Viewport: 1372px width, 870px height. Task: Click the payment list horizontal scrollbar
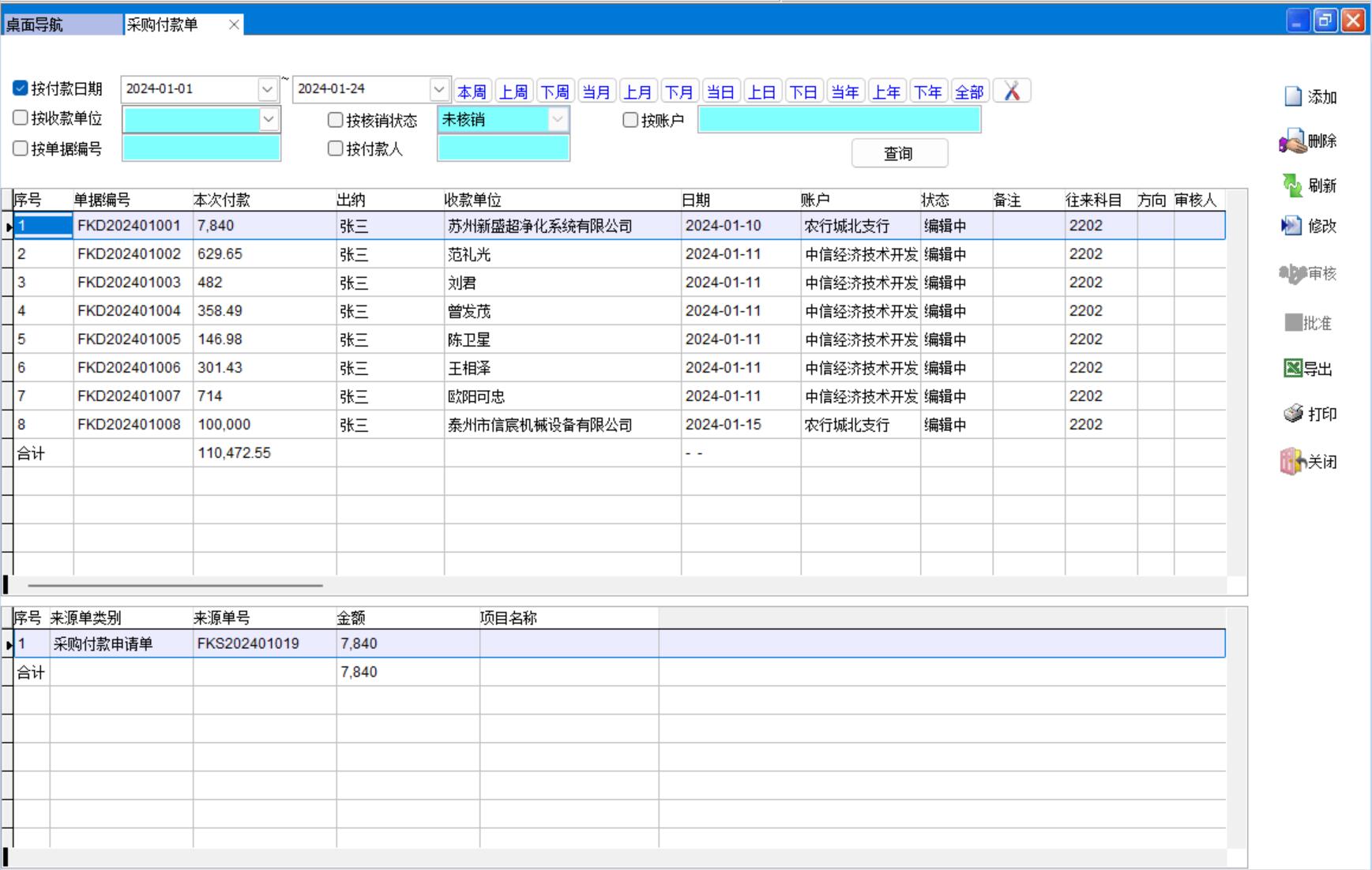point(175,586)
